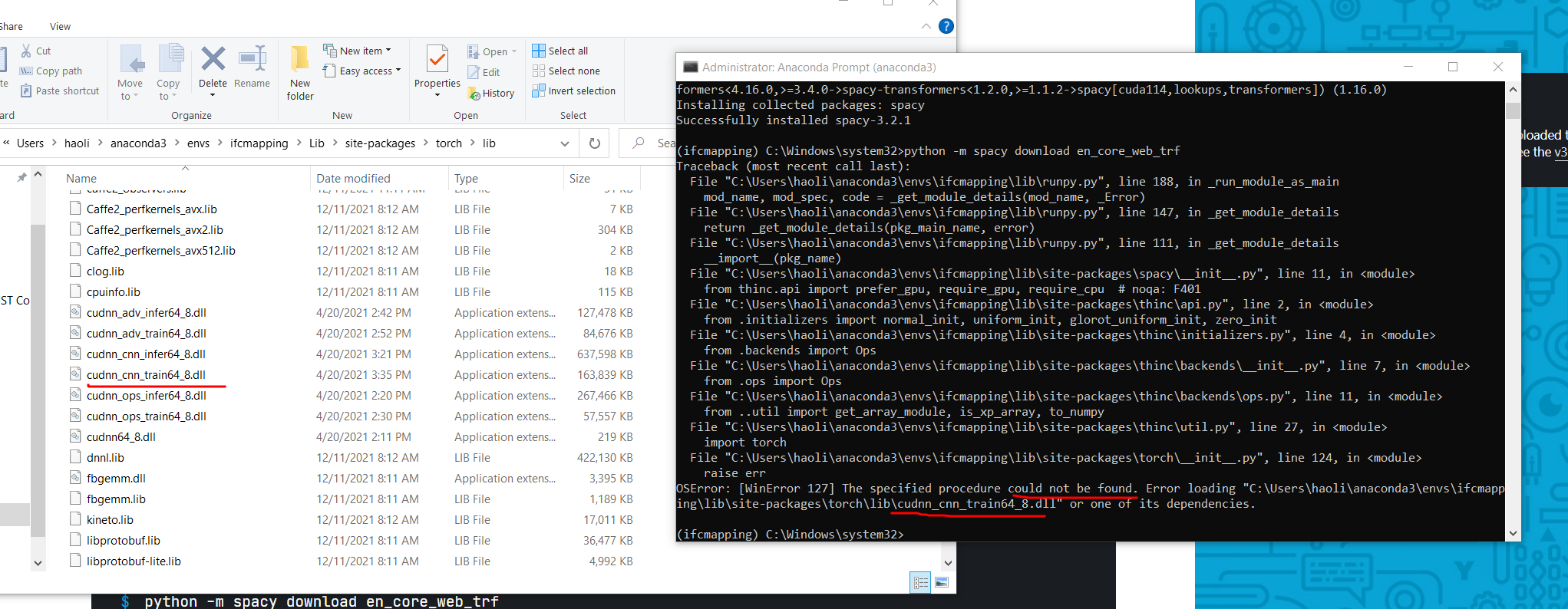
Task: Select cudnn_cnn_train64_8.dll in the file list
Action: pyautogui.click(x=146, y=375)
